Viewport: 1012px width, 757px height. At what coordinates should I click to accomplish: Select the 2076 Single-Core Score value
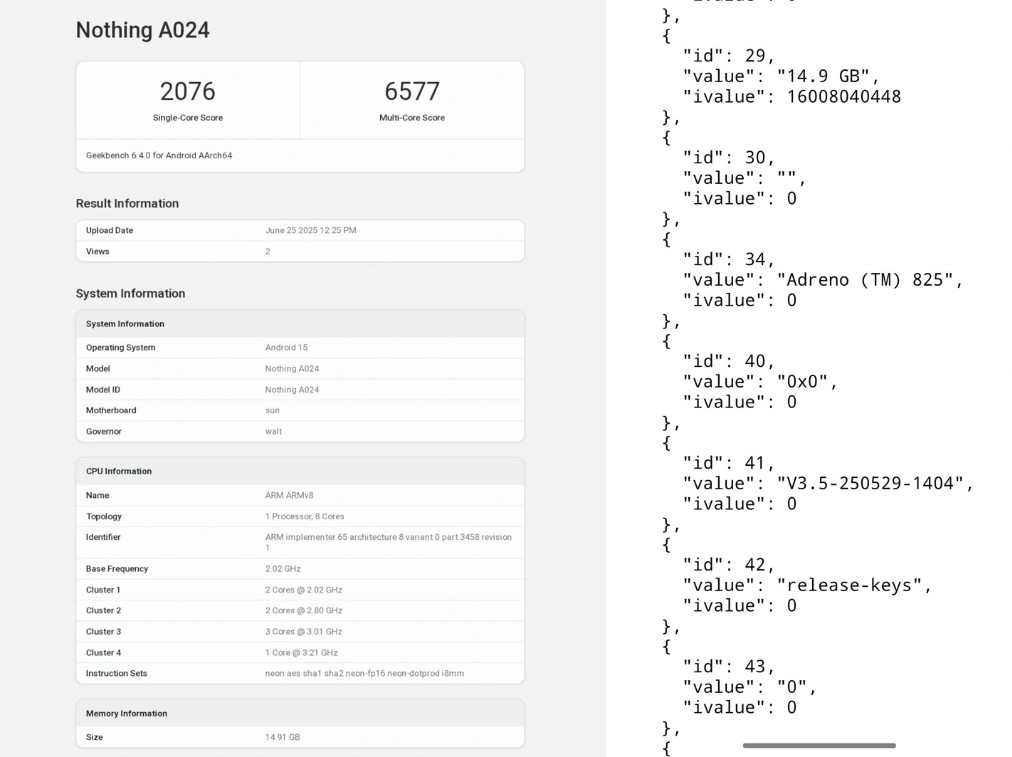(x=187, y=91)
